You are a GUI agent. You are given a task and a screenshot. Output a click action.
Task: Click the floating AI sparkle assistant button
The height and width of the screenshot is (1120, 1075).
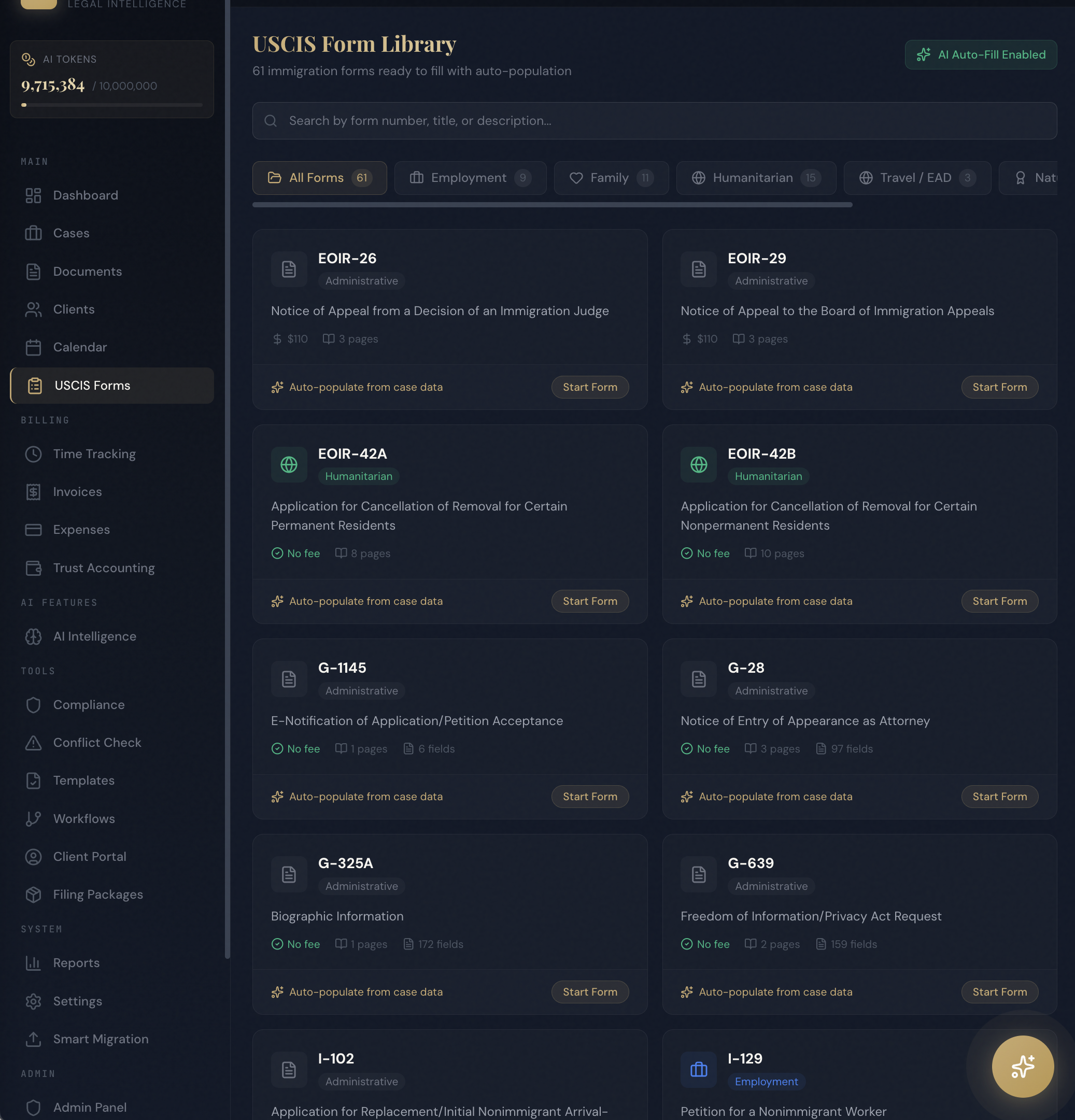pos(1023,1066)
